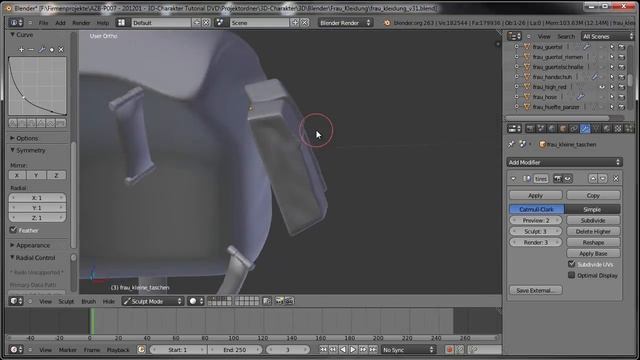This screenshot has height=360, width=640.
Task: Open curve tools wrench icon
Action: (x=42, y=49)
